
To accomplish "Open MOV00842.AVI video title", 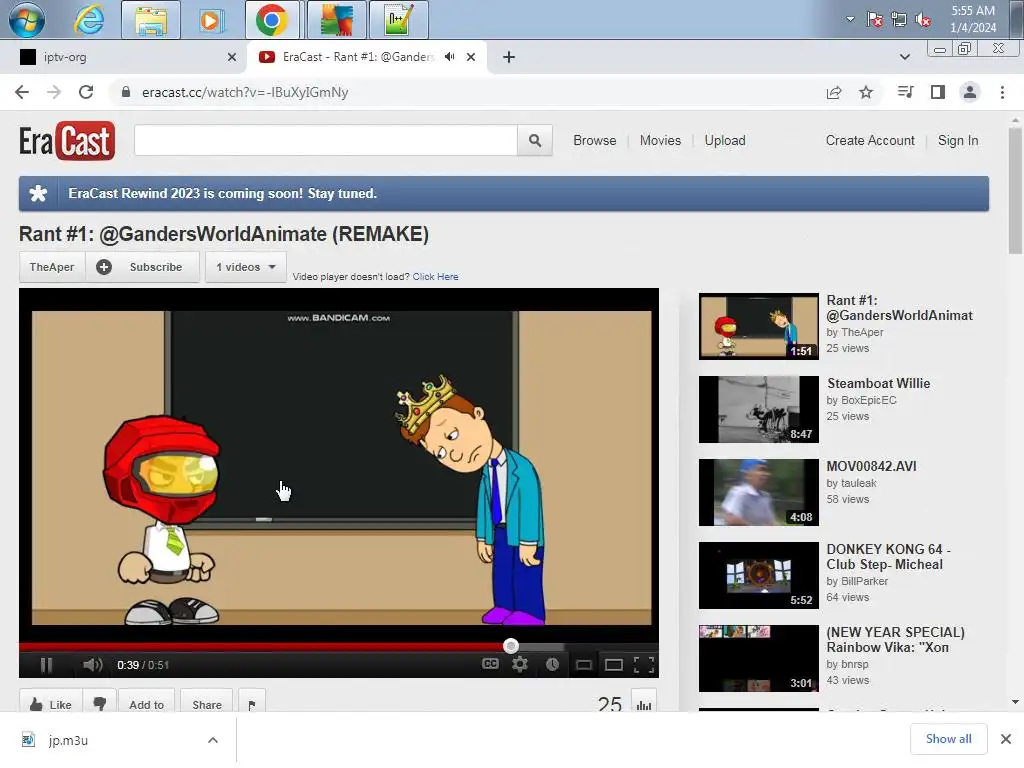I will tap(871, 466).
